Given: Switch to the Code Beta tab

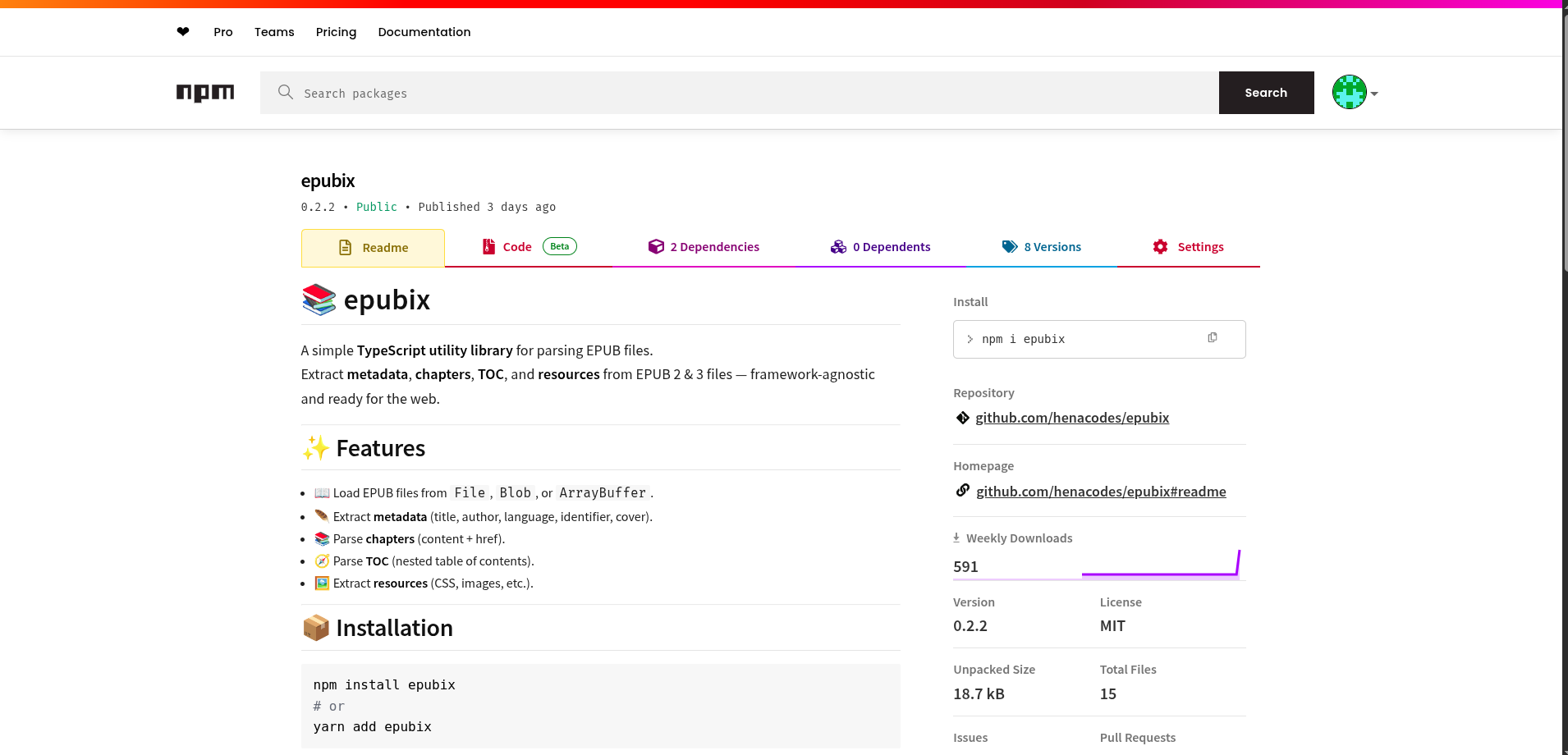Looking at the screenshot, I should [x=516, y=246].
